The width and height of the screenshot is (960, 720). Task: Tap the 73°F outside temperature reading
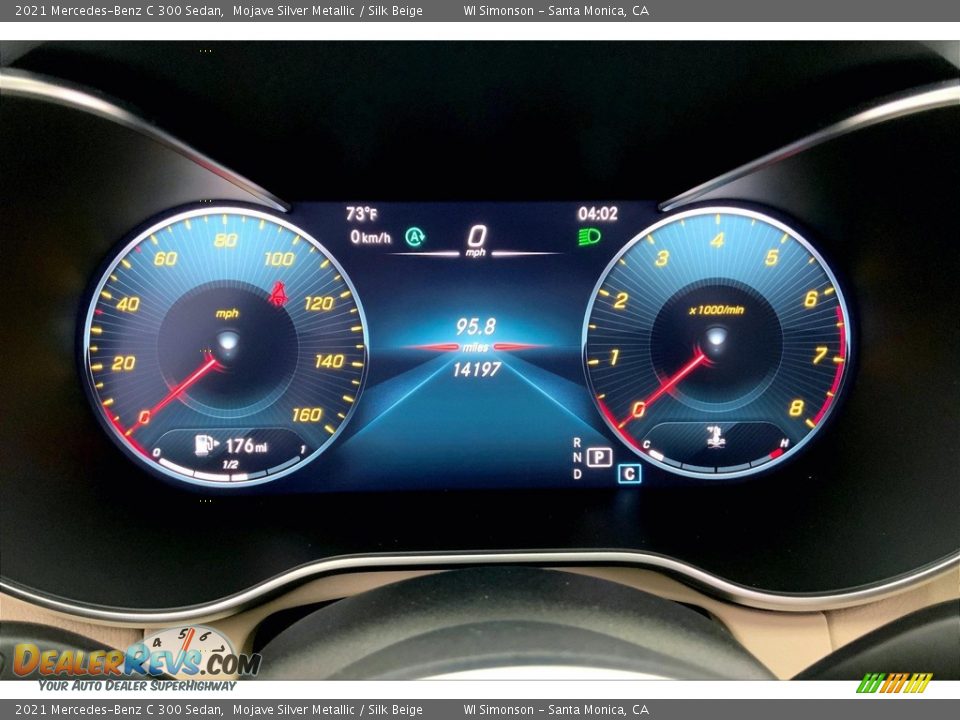point(361,213)
